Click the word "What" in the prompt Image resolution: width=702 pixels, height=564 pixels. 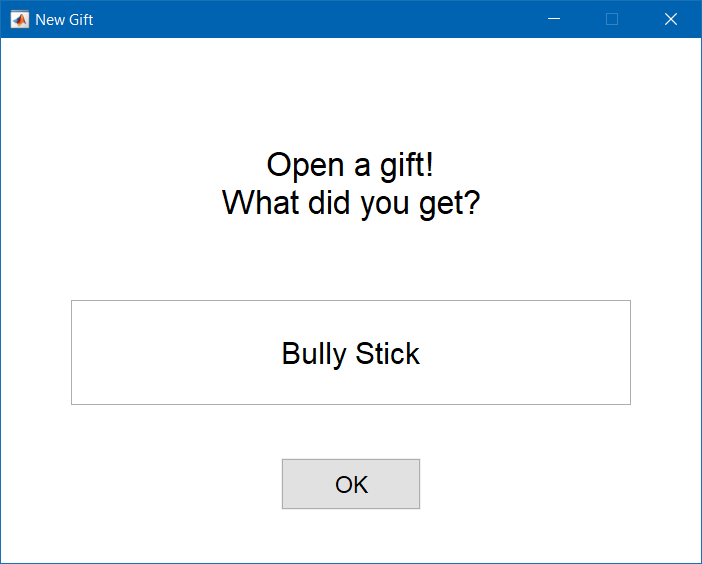coord(256,203)
